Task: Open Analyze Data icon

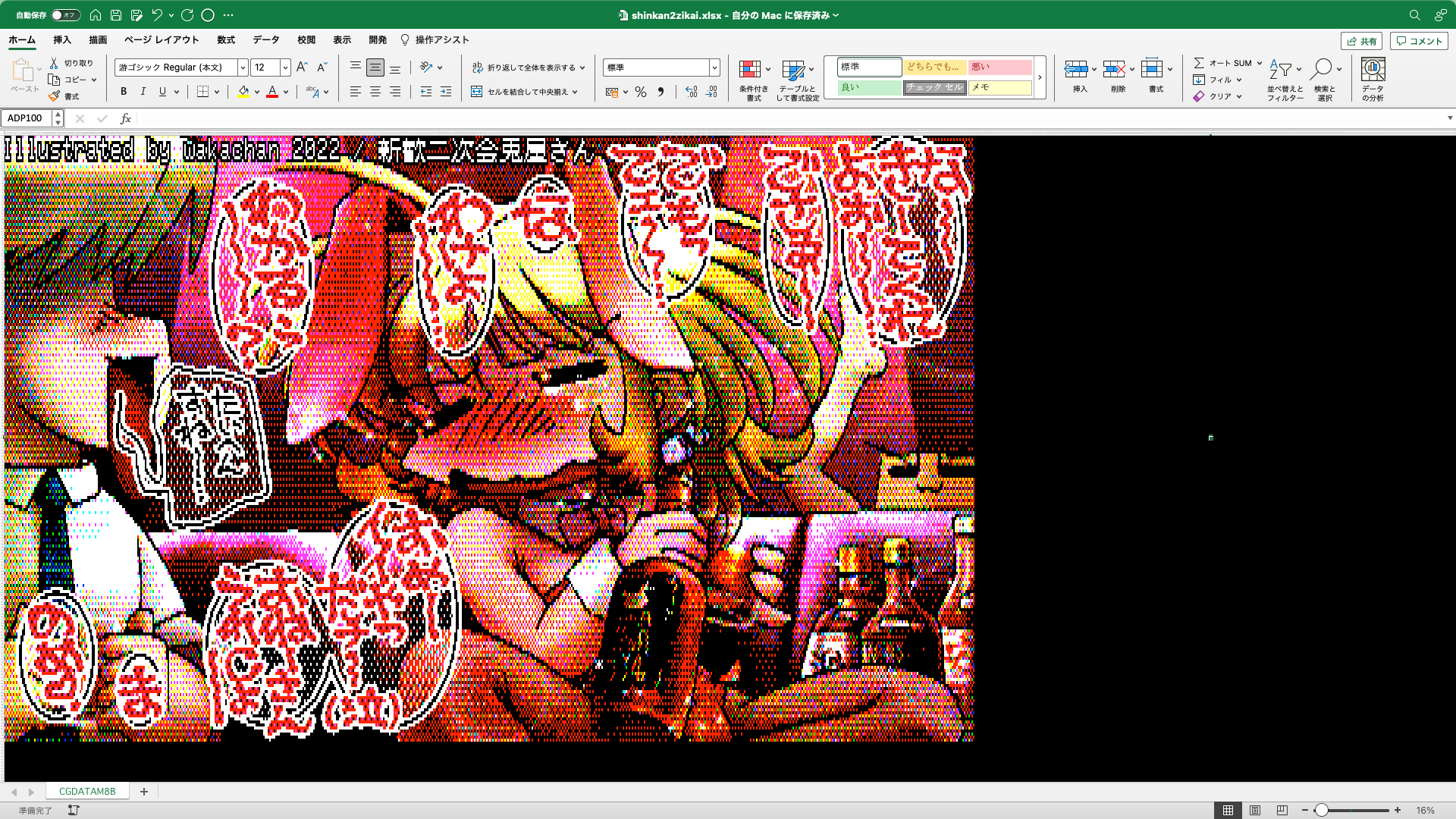Action: pos(1373,70)
